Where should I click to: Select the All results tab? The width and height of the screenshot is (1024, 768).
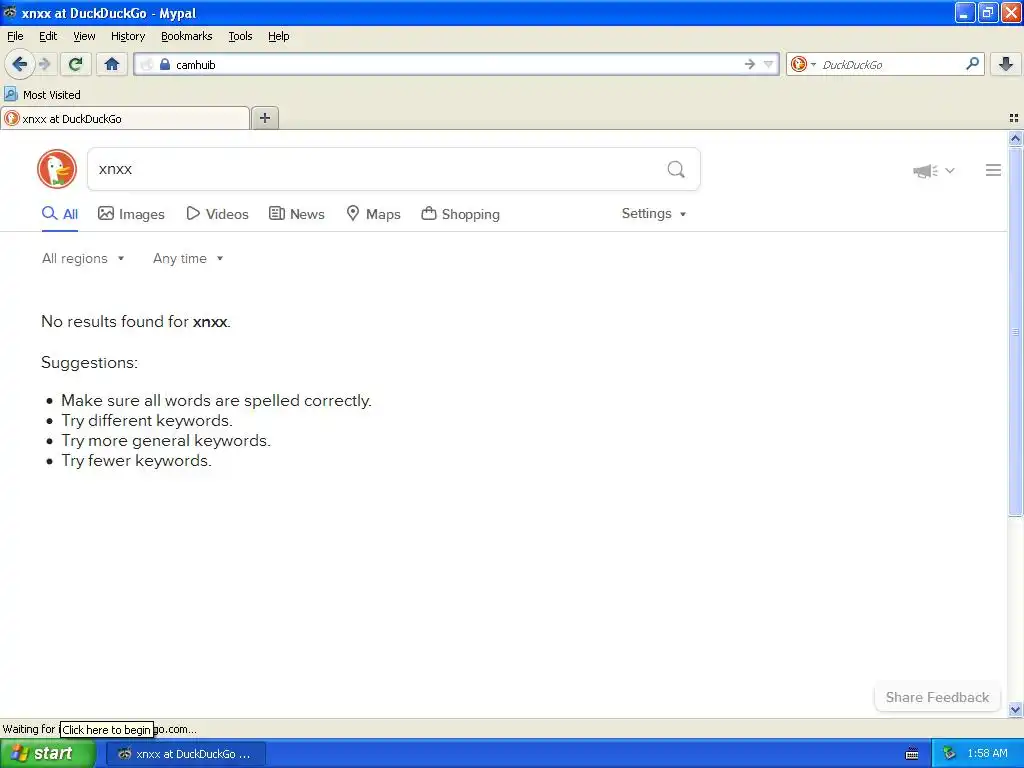[60, 214]
